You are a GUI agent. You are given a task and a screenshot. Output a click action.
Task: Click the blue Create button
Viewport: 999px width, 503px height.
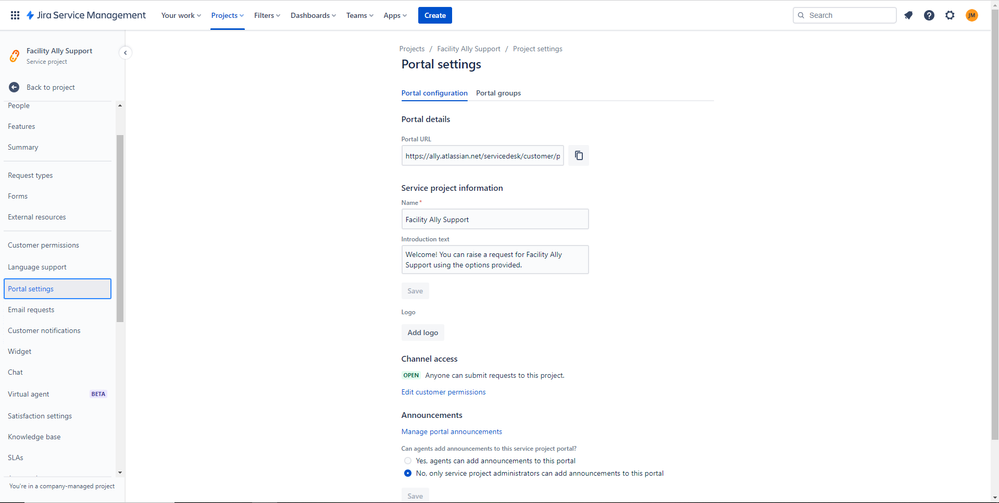[435, 15]
